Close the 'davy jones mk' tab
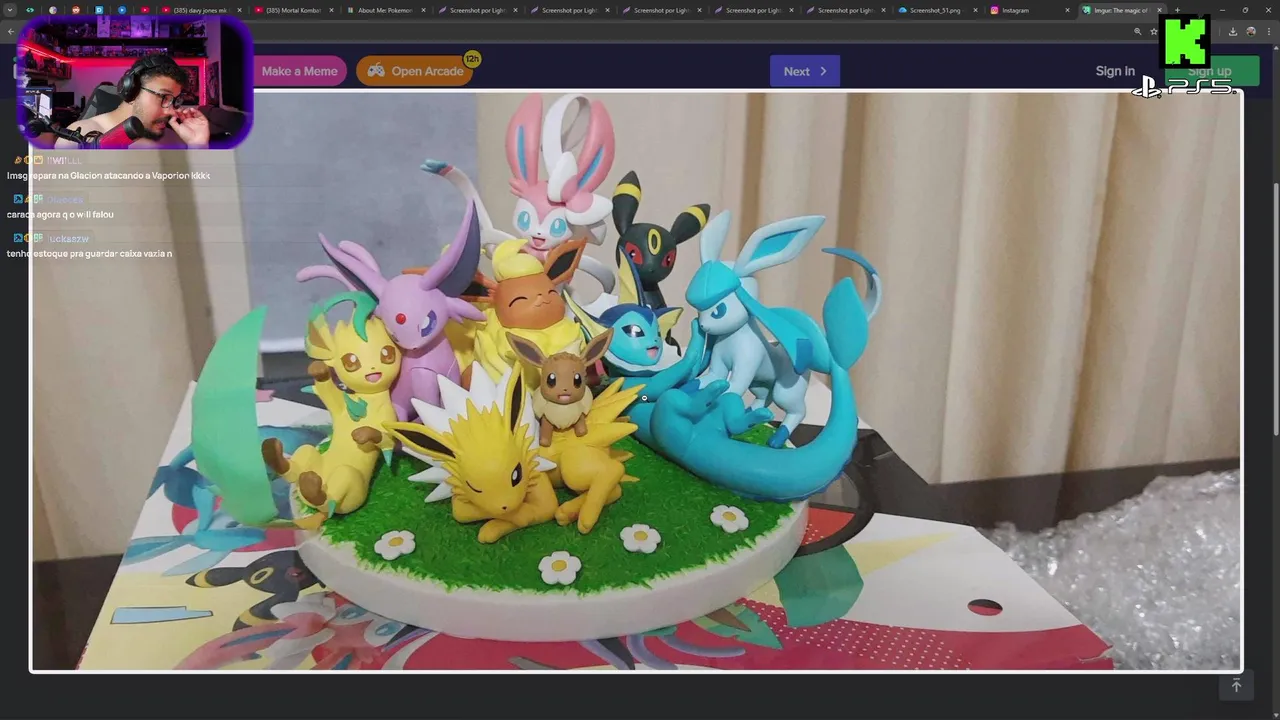Viewport: 1280px width, 720px height. pyautogui.click(x=239, y=10)
